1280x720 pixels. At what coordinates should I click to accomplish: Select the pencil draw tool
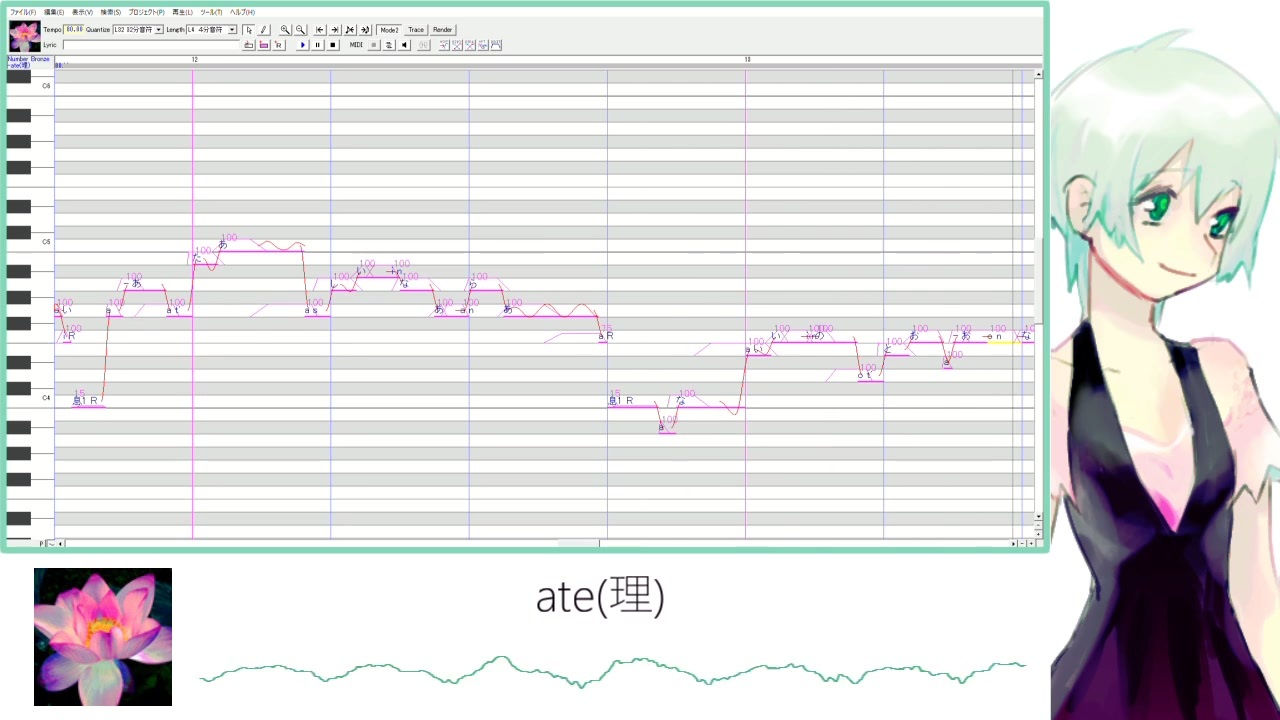pyautogui.click(x=264, y=30)
